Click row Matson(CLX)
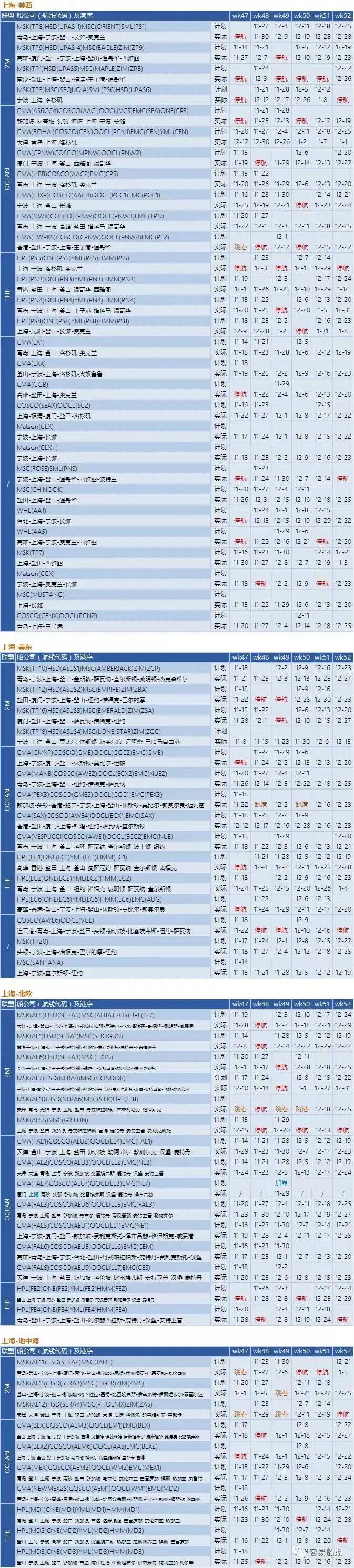Screen dimensions: 354x1568 pos(113,427)
